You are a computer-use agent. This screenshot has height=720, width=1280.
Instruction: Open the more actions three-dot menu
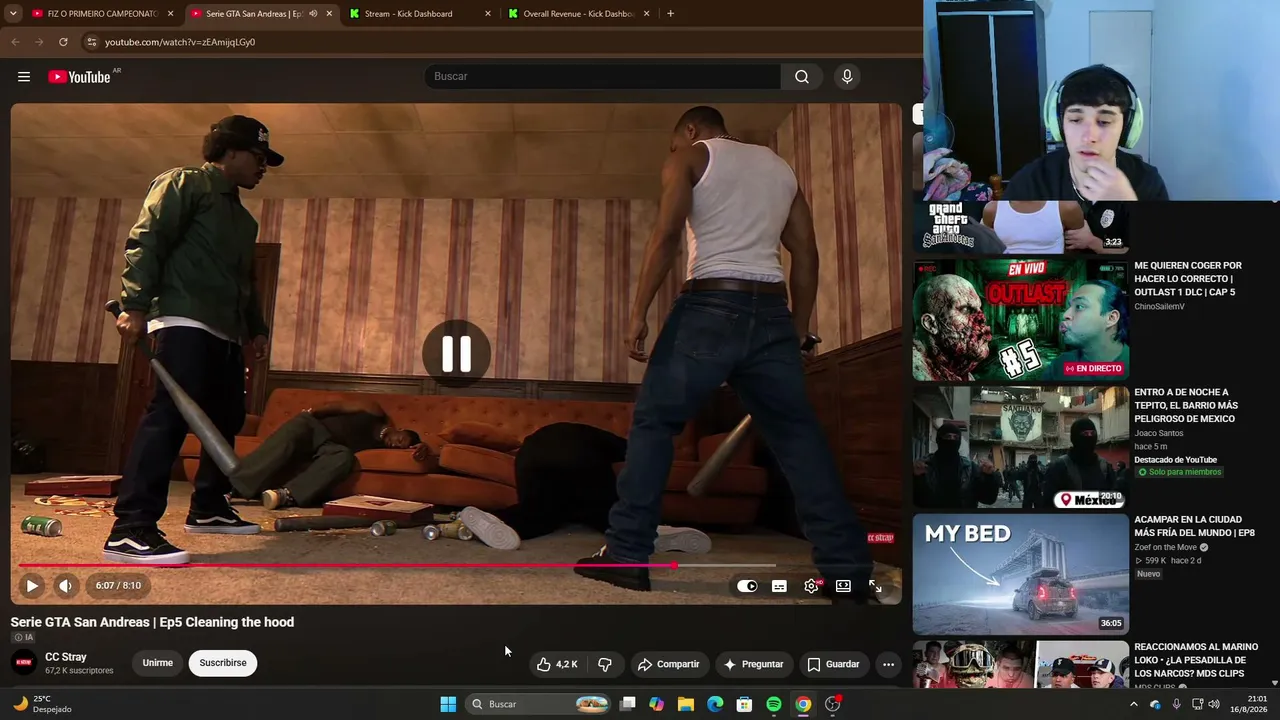[x=888, y=664]
